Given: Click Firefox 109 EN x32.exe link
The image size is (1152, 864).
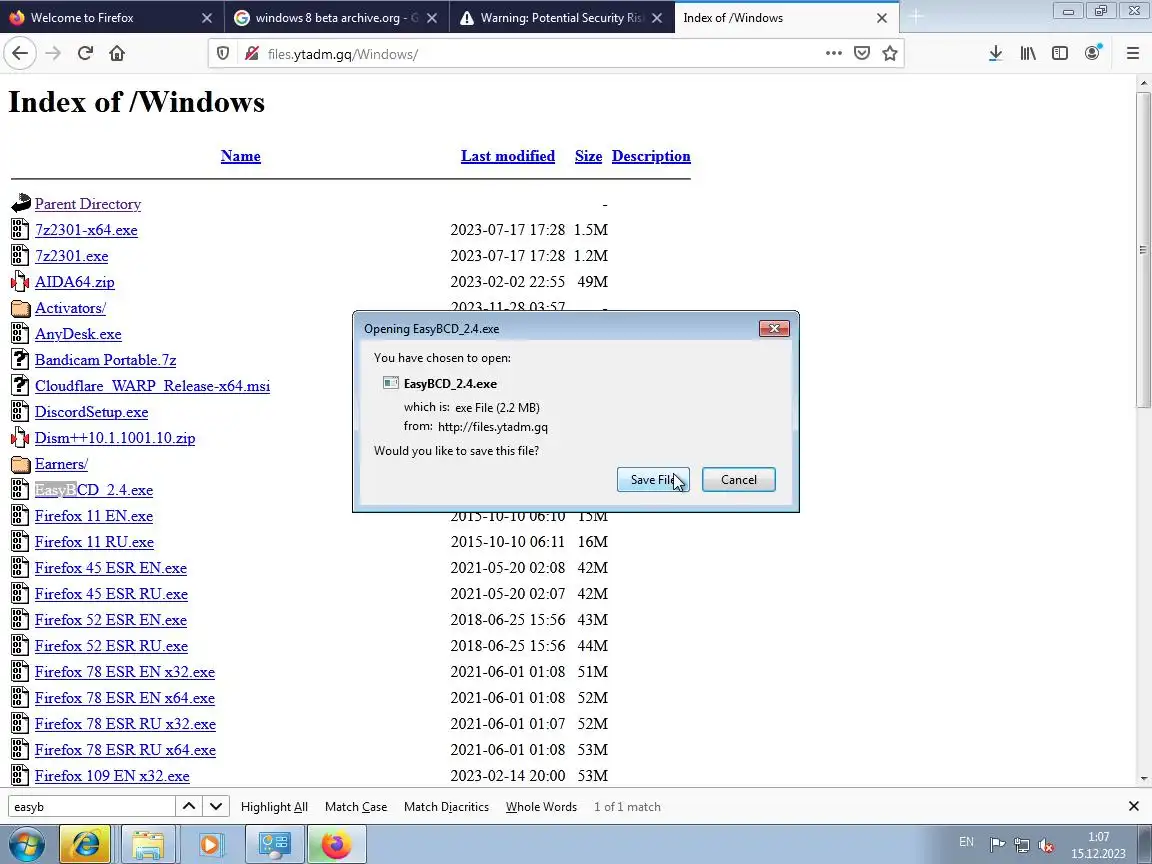Looking at the screenshot, I should [x=112, y=776].
